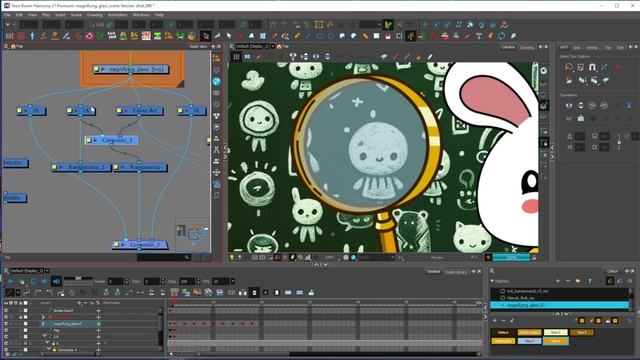Select the Transparency_1 node
The height and width of the screenshot is (360, 640).
(x=81, y=167)
